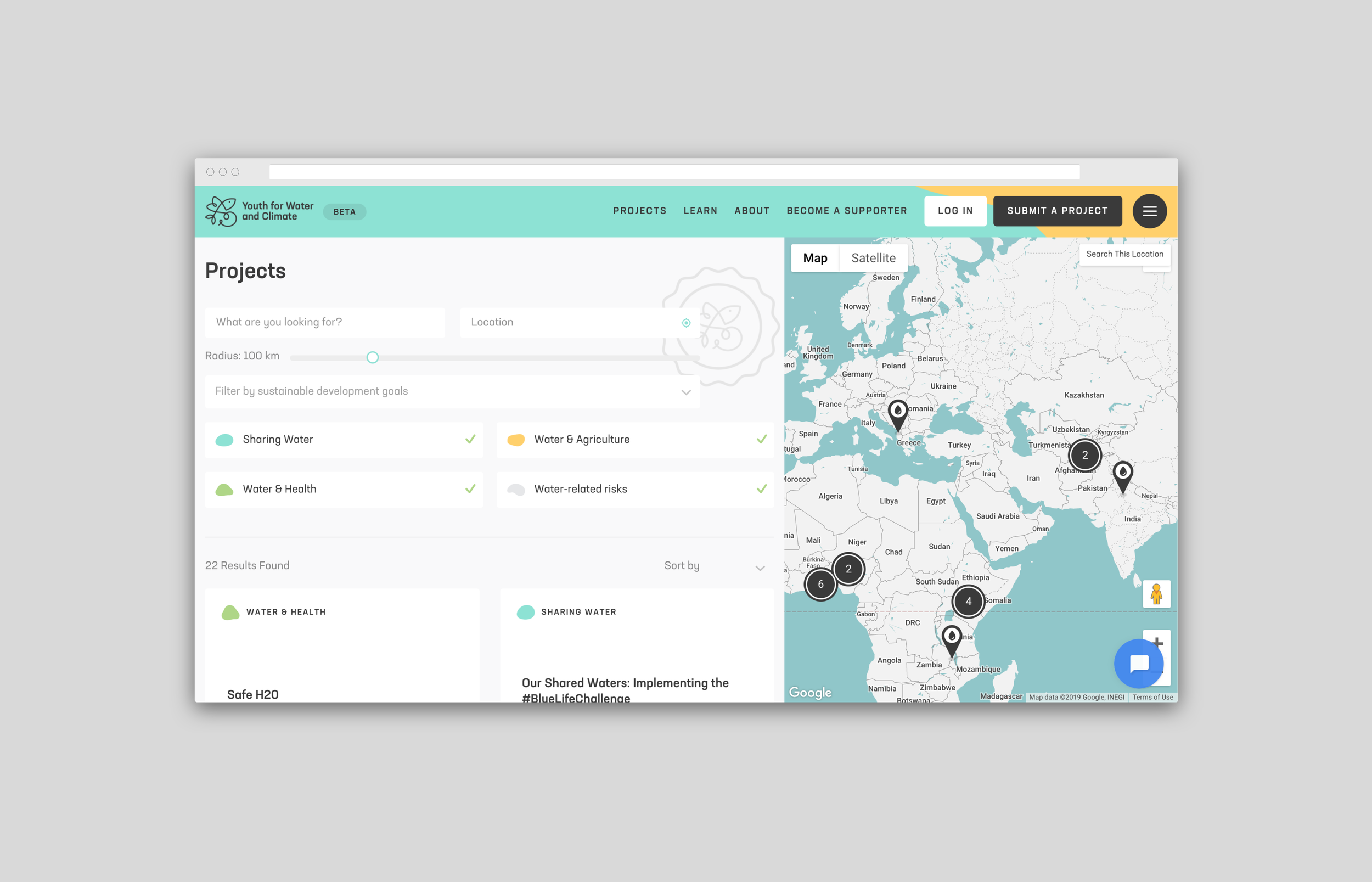Viewport: 1372px width, 882px height.
Task: Click the map pin near Pakistan
Action: (x=1123, y=477)
